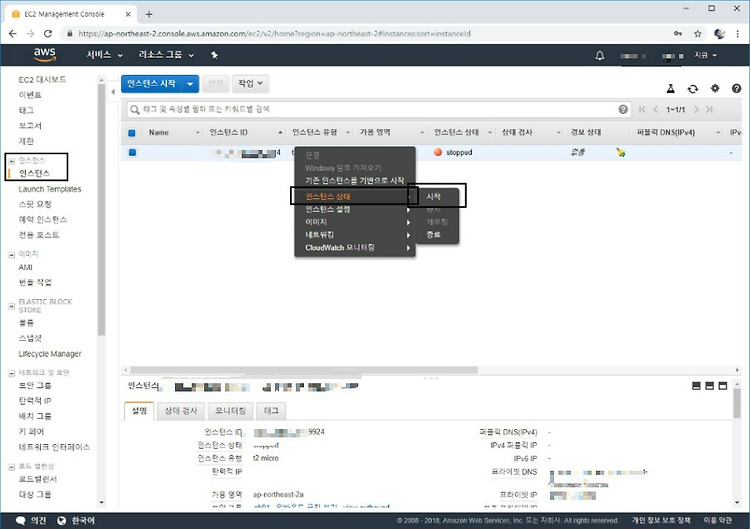Go back in browser history
This screenshot has height=529, width=750.
tap(13, 33)
